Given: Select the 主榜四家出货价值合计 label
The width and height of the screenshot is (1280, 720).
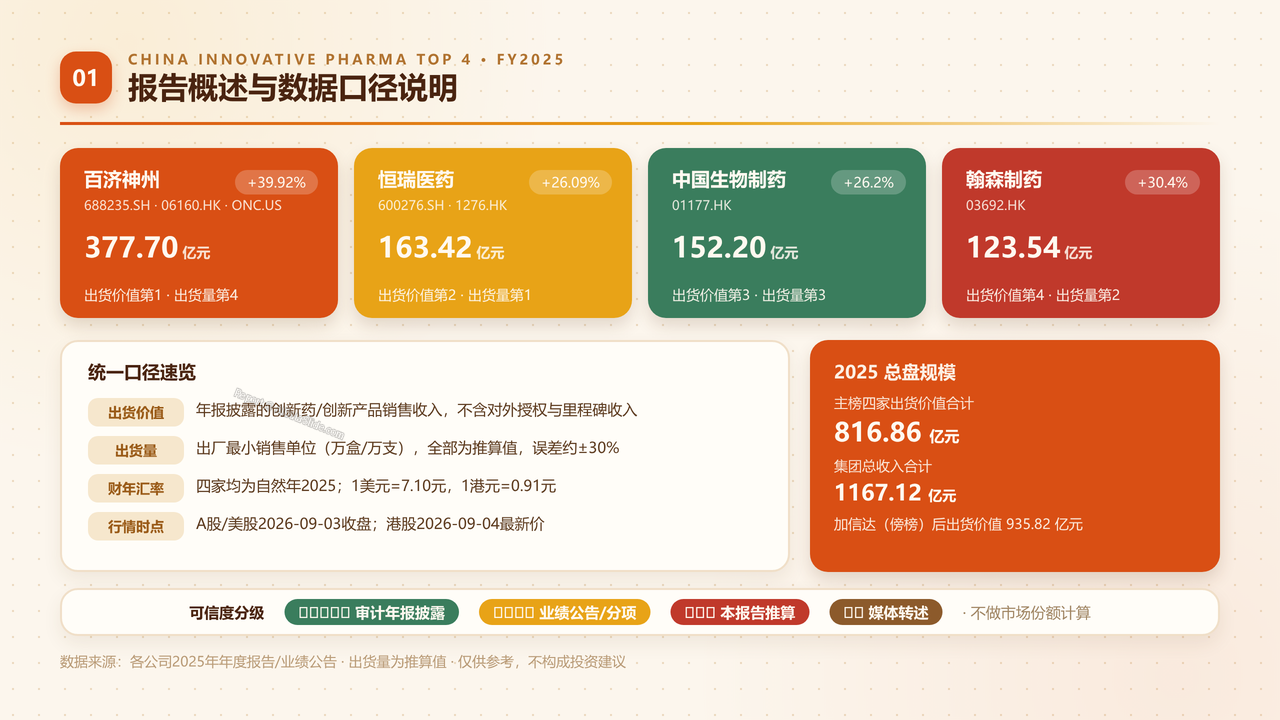Looking at the screenshot, I should (904, 403).
